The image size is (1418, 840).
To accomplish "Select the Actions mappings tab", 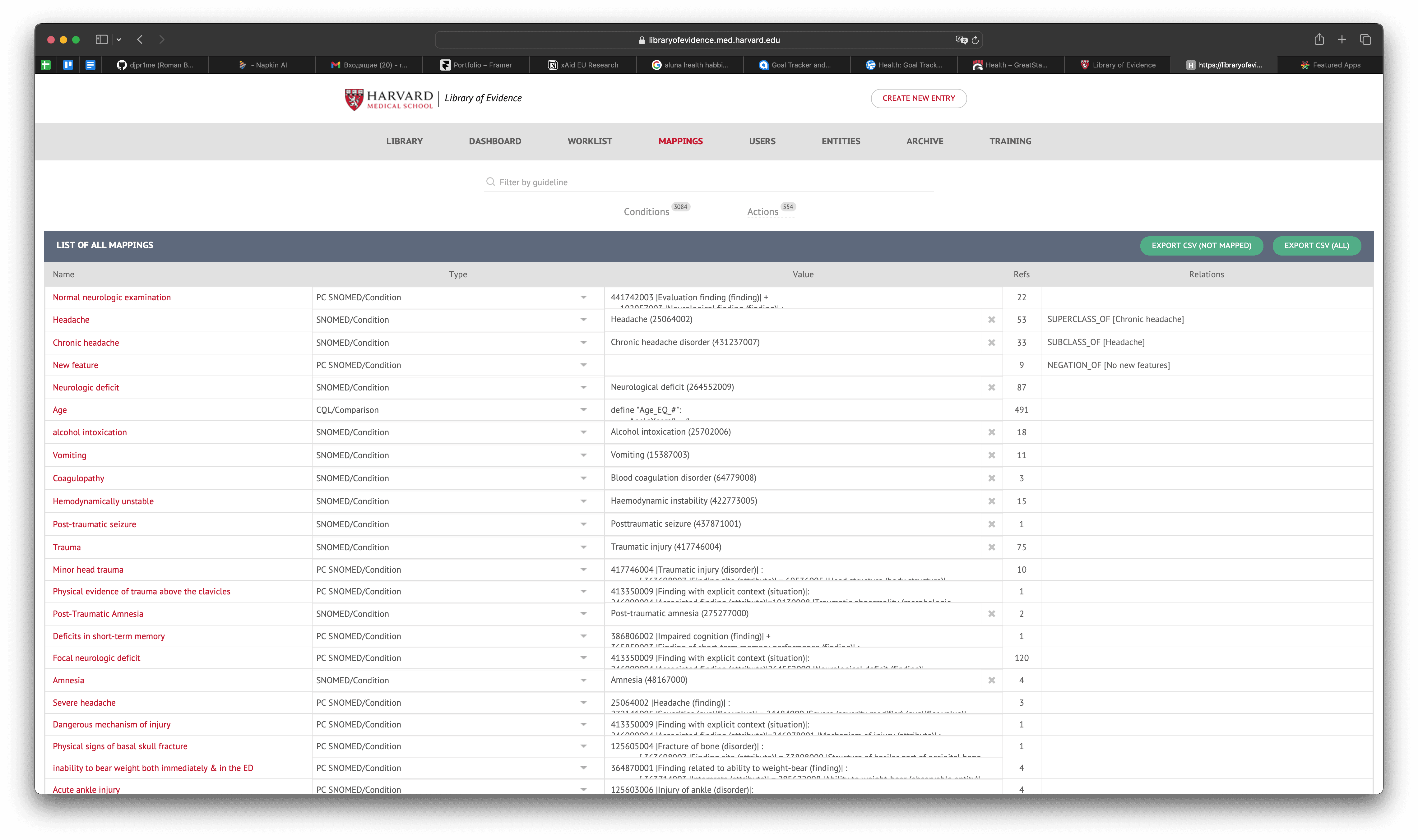I will [x=762, y=212].
